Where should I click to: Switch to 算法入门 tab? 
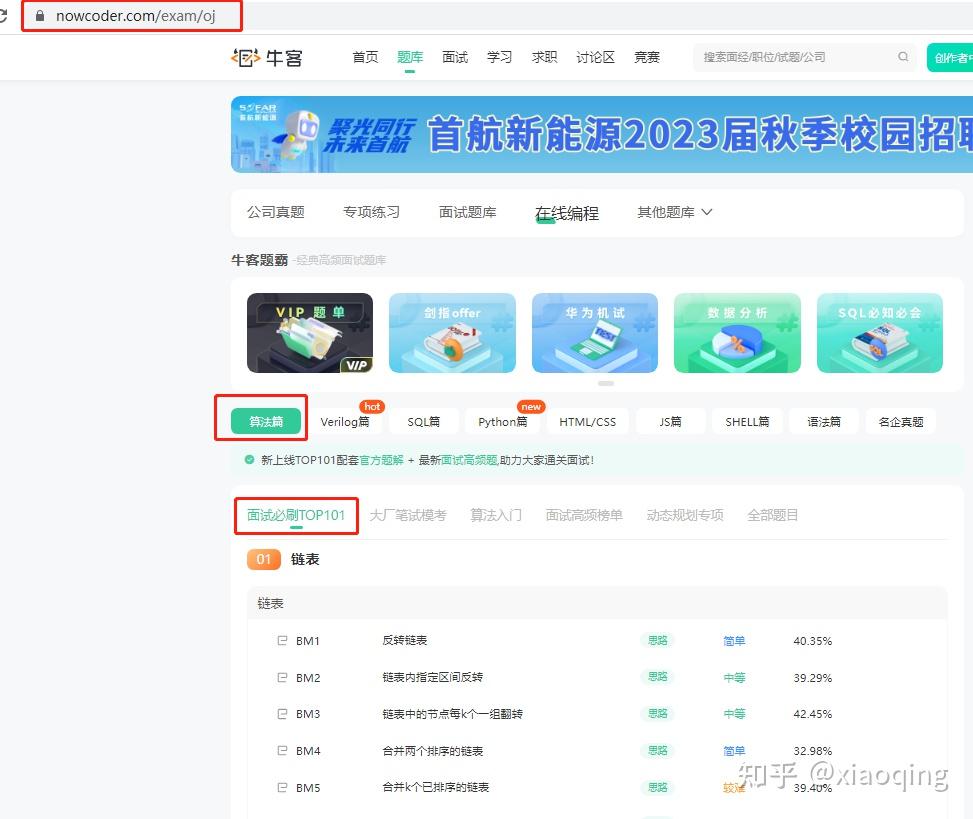coord(496,515)
